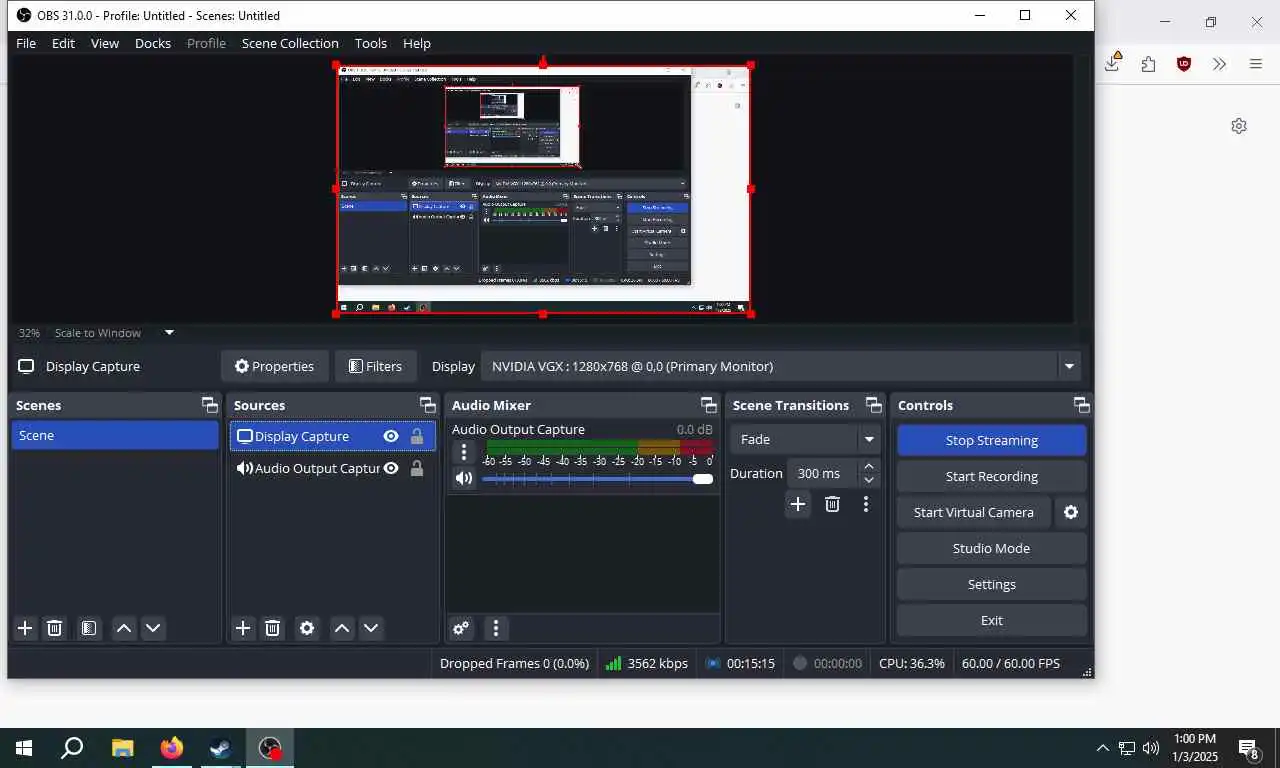Image resolution: width=1280 pixels, height=768 pixels.
Task: Remove selected scene with trash icon
Action: pos(55,628)
